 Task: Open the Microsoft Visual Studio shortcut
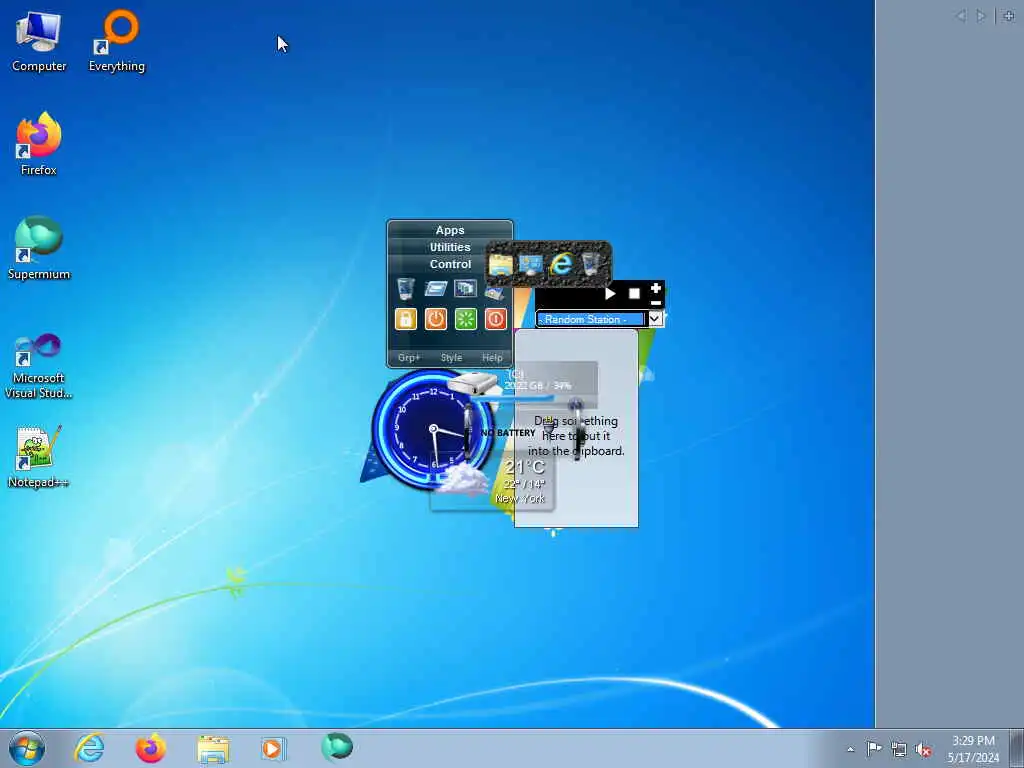point(39,366)
